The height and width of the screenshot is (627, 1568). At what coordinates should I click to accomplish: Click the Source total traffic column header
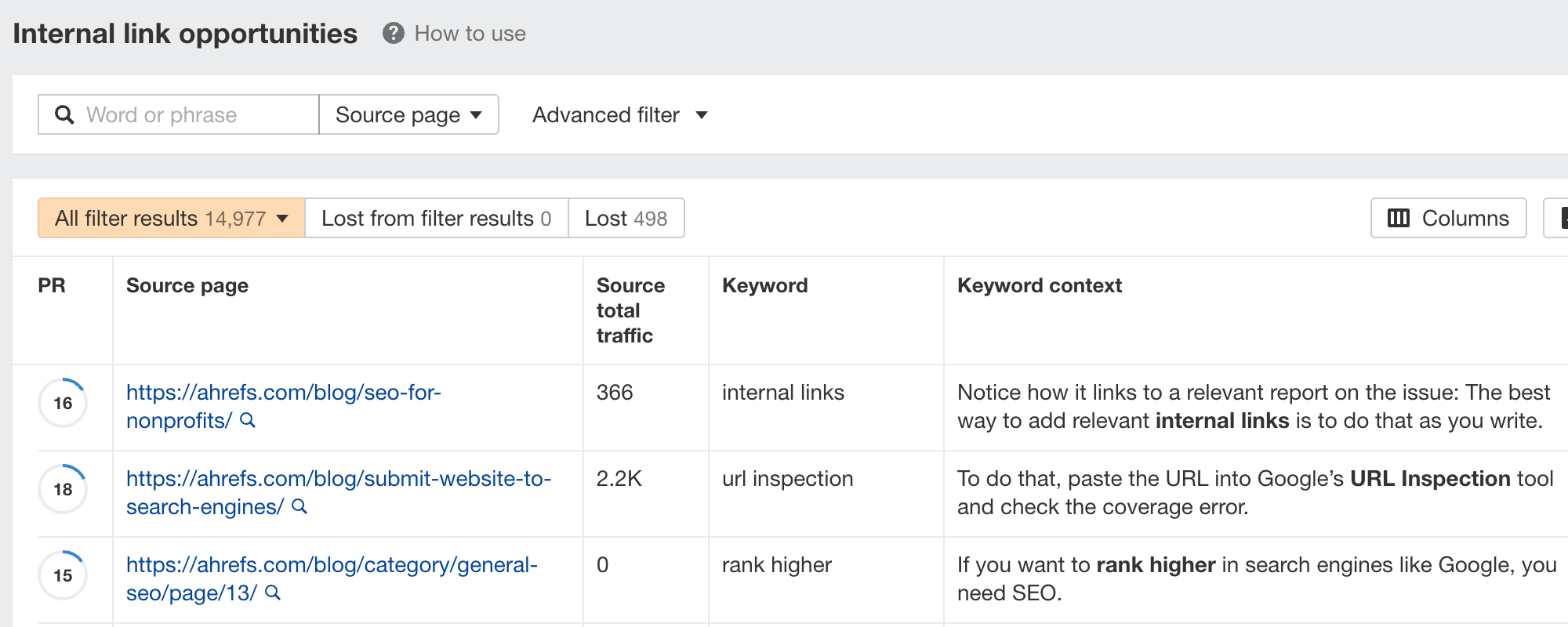(630, 310)
